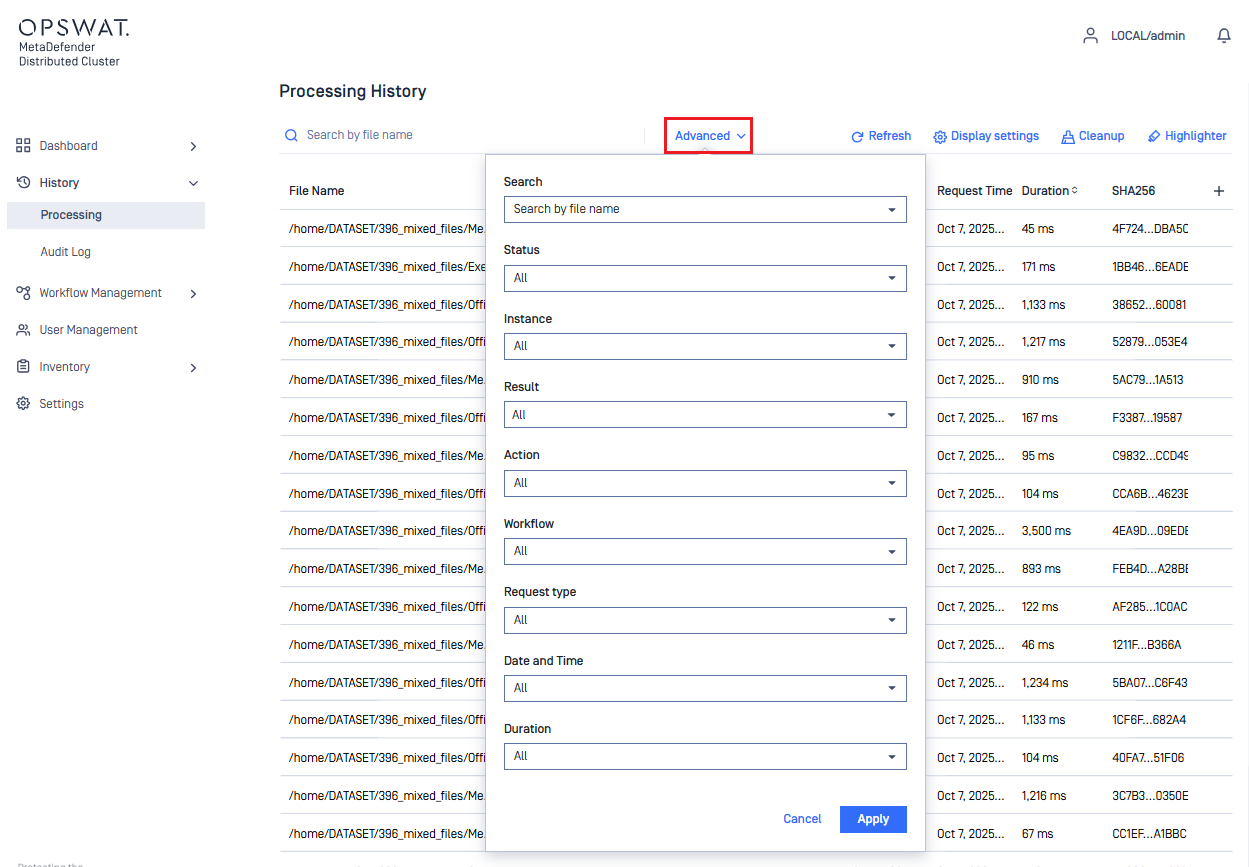
Task: Open the Result dropdown
Action: [x=704, y=415]
